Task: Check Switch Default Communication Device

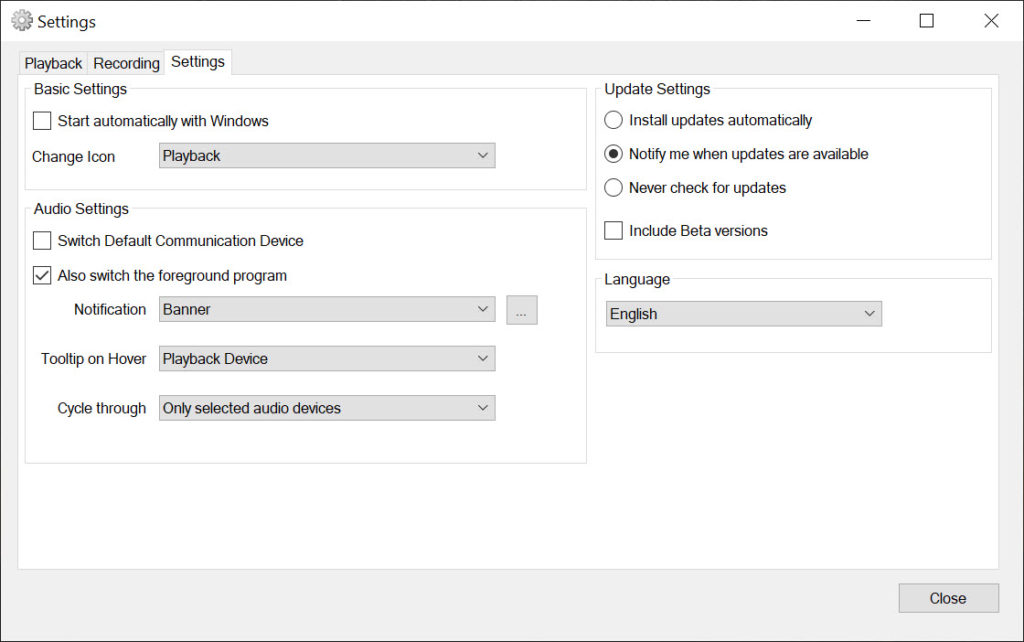Action: pos(42,241)
